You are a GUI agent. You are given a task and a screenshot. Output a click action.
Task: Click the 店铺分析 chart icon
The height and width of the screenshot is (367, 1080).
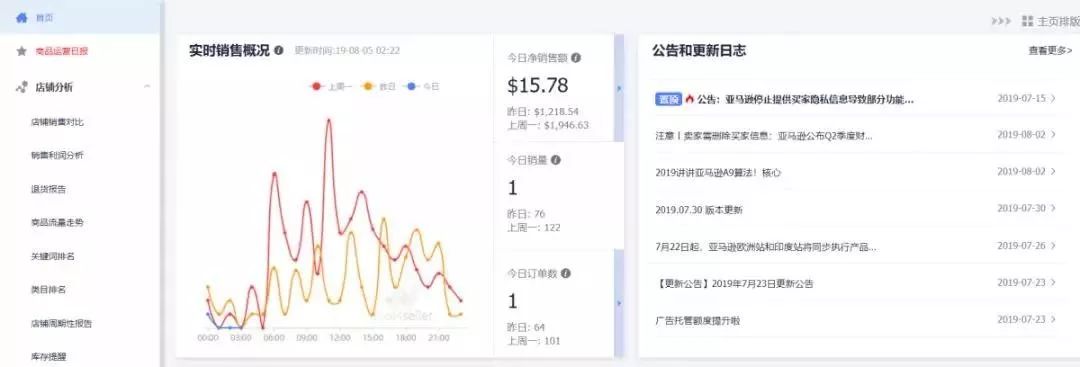point(21,87)
